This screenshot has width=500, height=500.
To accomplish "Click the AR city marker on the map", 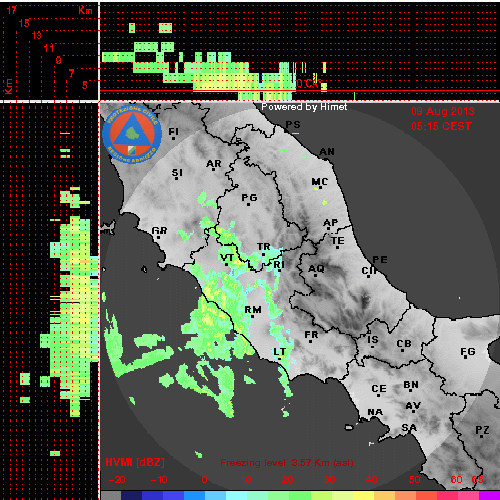I will point(214,164).
